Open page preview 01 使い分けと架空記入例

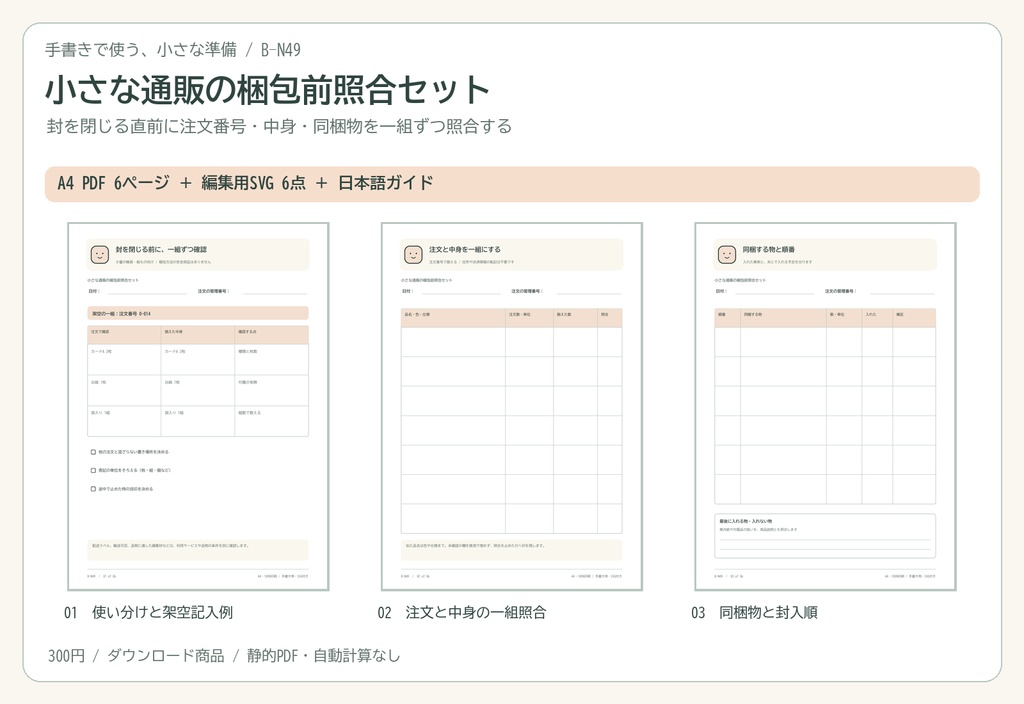tap(198, 406)
